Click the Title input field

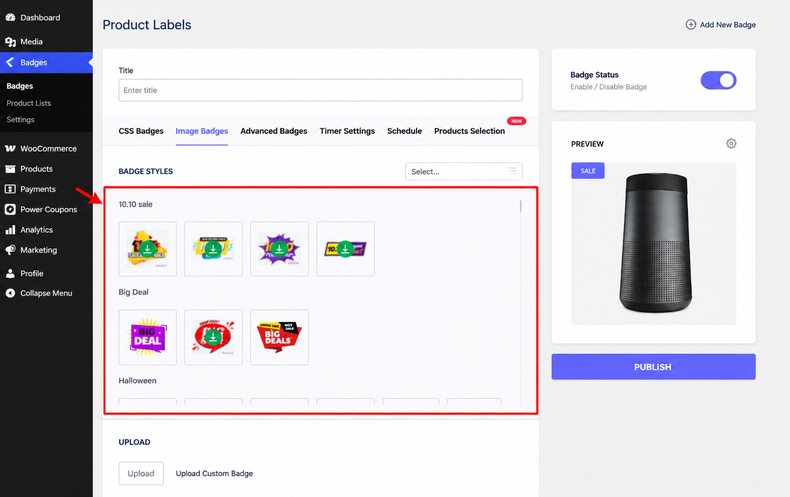pyautogui.click(x=320, y=90)
